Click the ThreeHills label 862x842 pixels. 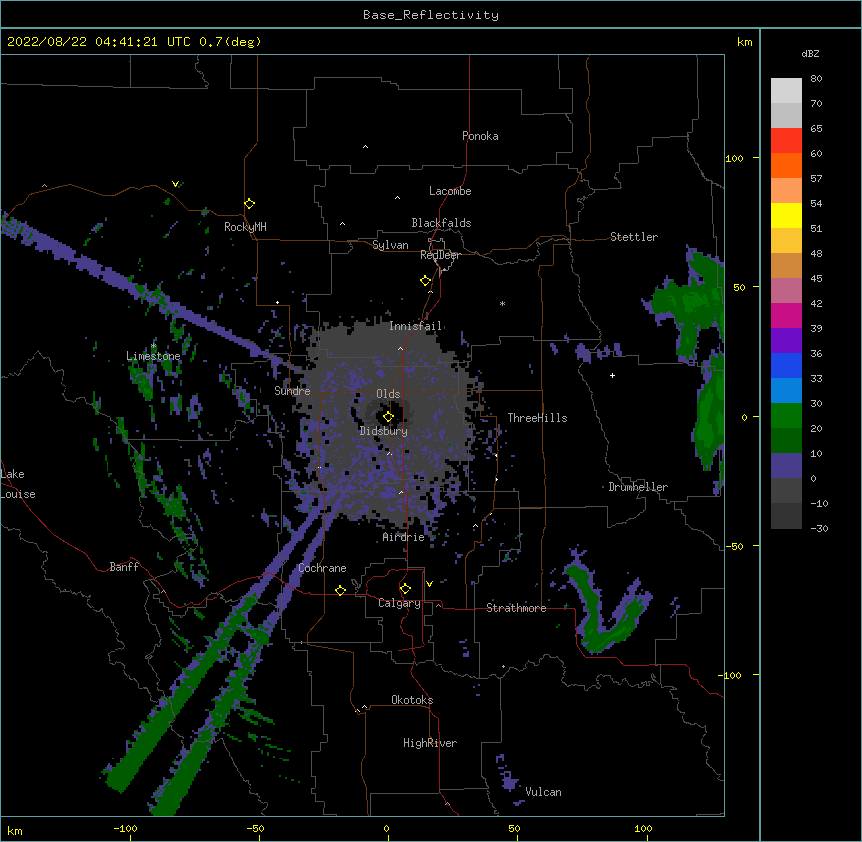537,418
